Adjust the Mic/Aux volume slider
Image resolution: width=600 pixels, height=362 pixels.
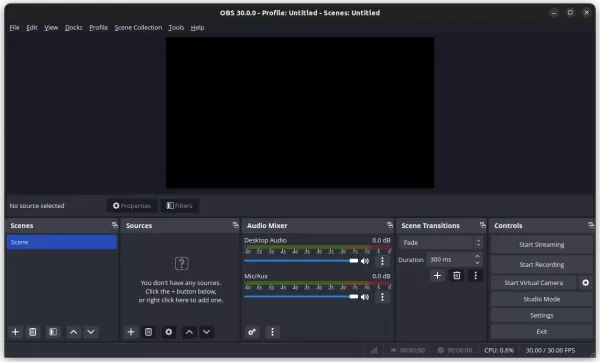click(x=301, y=297)
